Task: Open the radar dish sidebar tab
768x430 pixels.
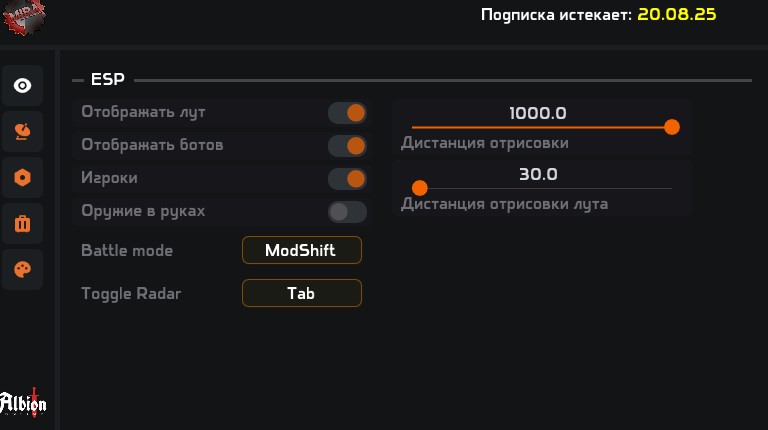Action: (x=22, y=131)
